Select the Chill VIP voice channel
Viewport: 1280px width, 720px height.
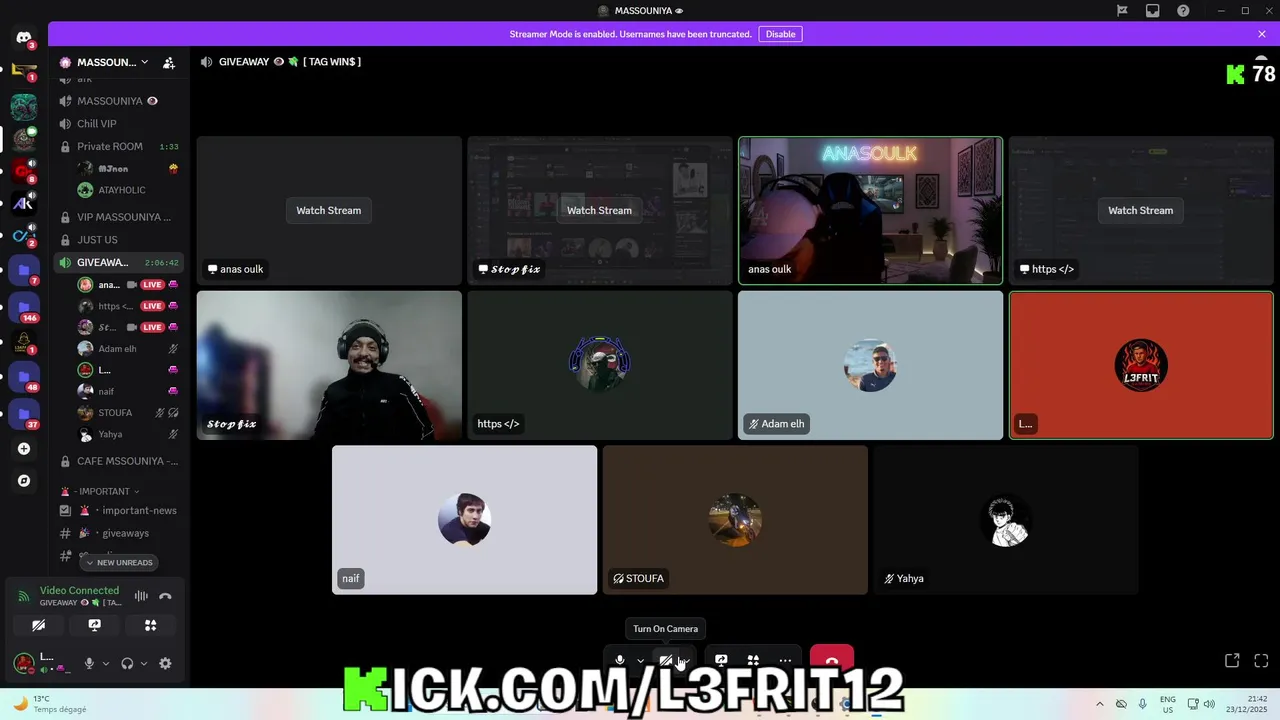click(118, 124)
